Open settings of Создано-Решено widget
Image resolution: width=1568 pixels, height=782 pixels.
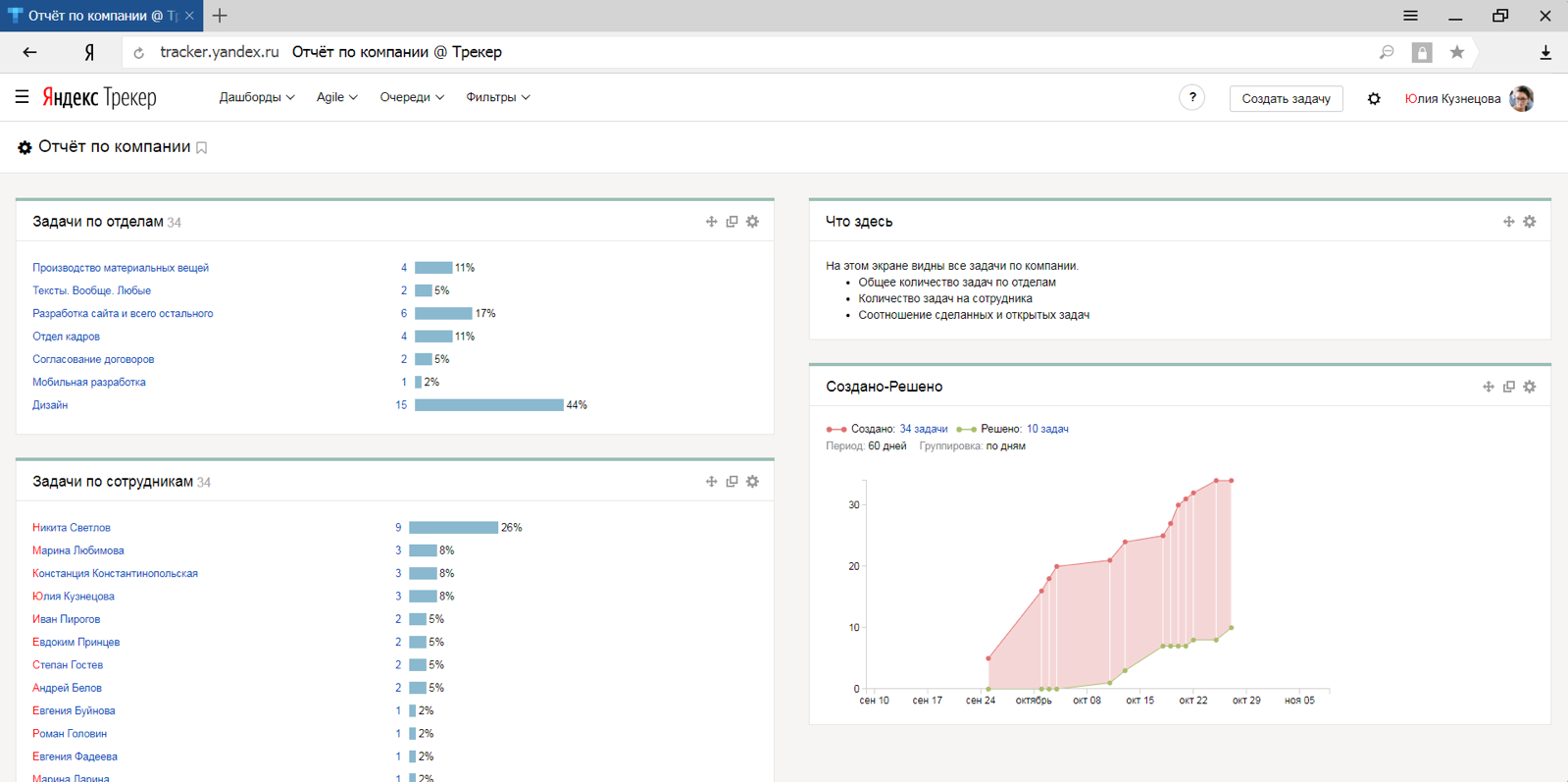pos(1529,387)
